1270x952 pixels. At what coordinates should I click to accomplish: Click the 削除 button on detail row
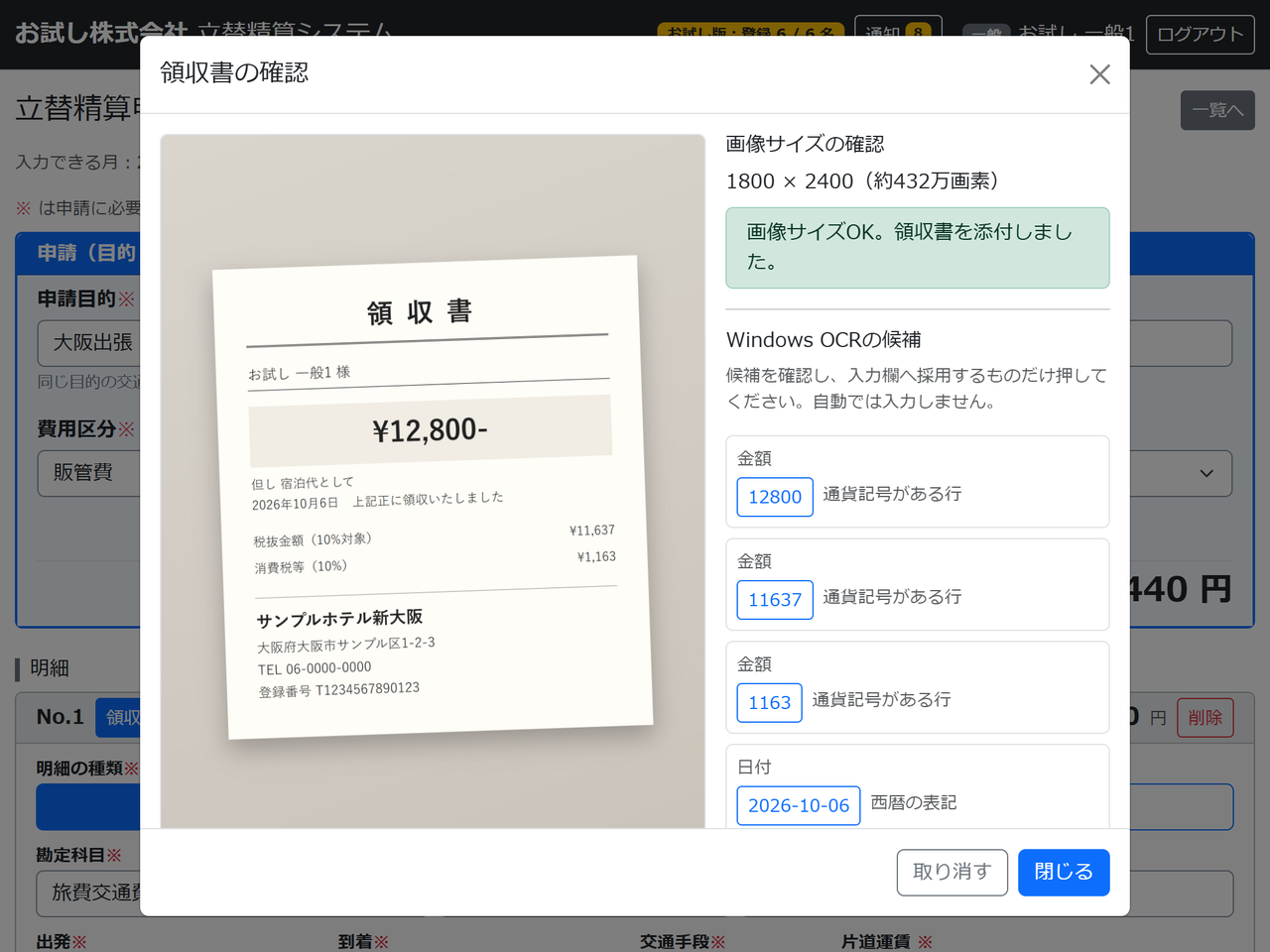click(1206, 717)
